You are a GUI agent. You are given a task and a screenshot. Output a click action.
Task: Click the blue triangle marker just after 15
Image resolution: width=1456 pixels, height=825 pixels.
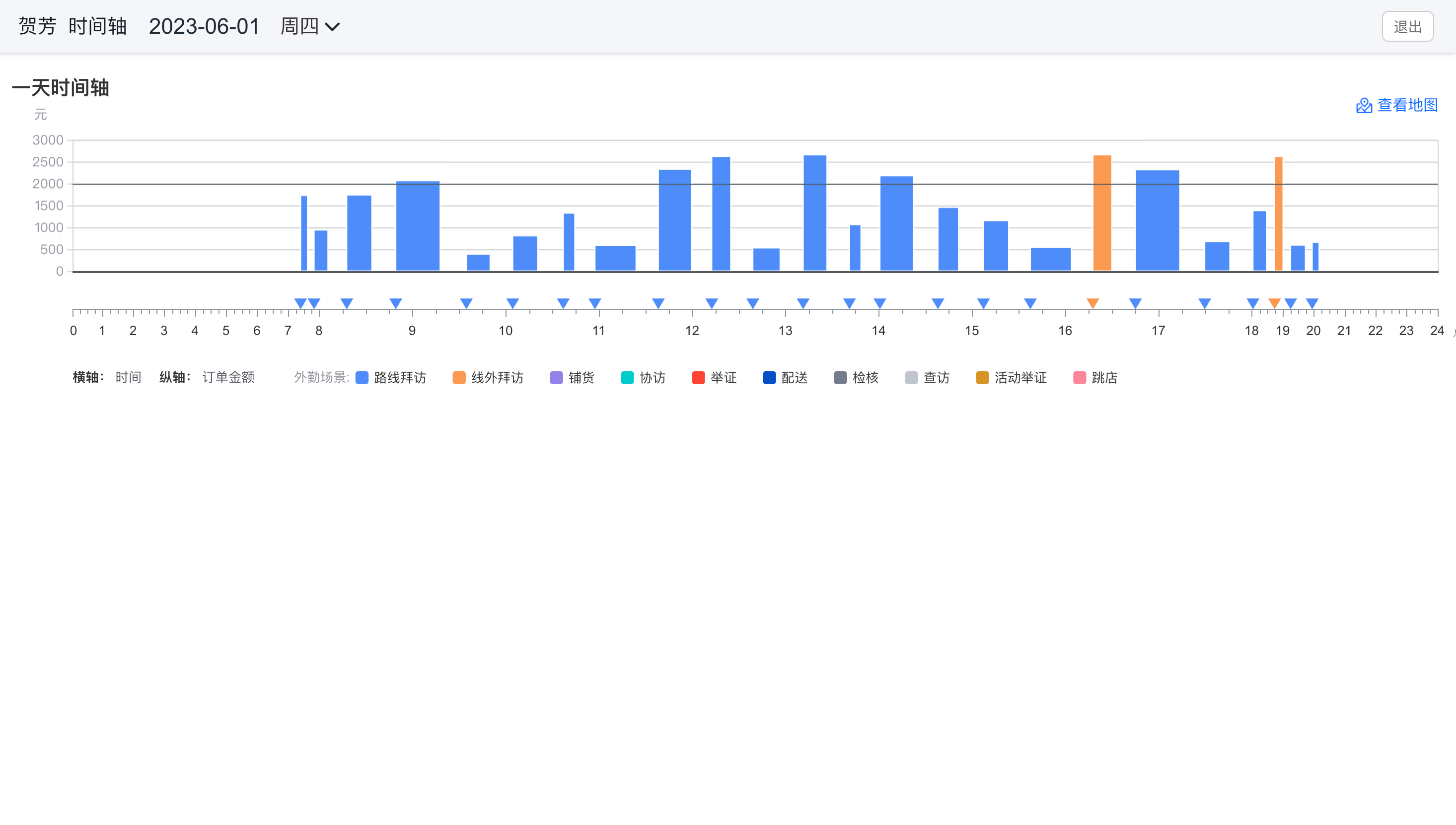(983, 303)
